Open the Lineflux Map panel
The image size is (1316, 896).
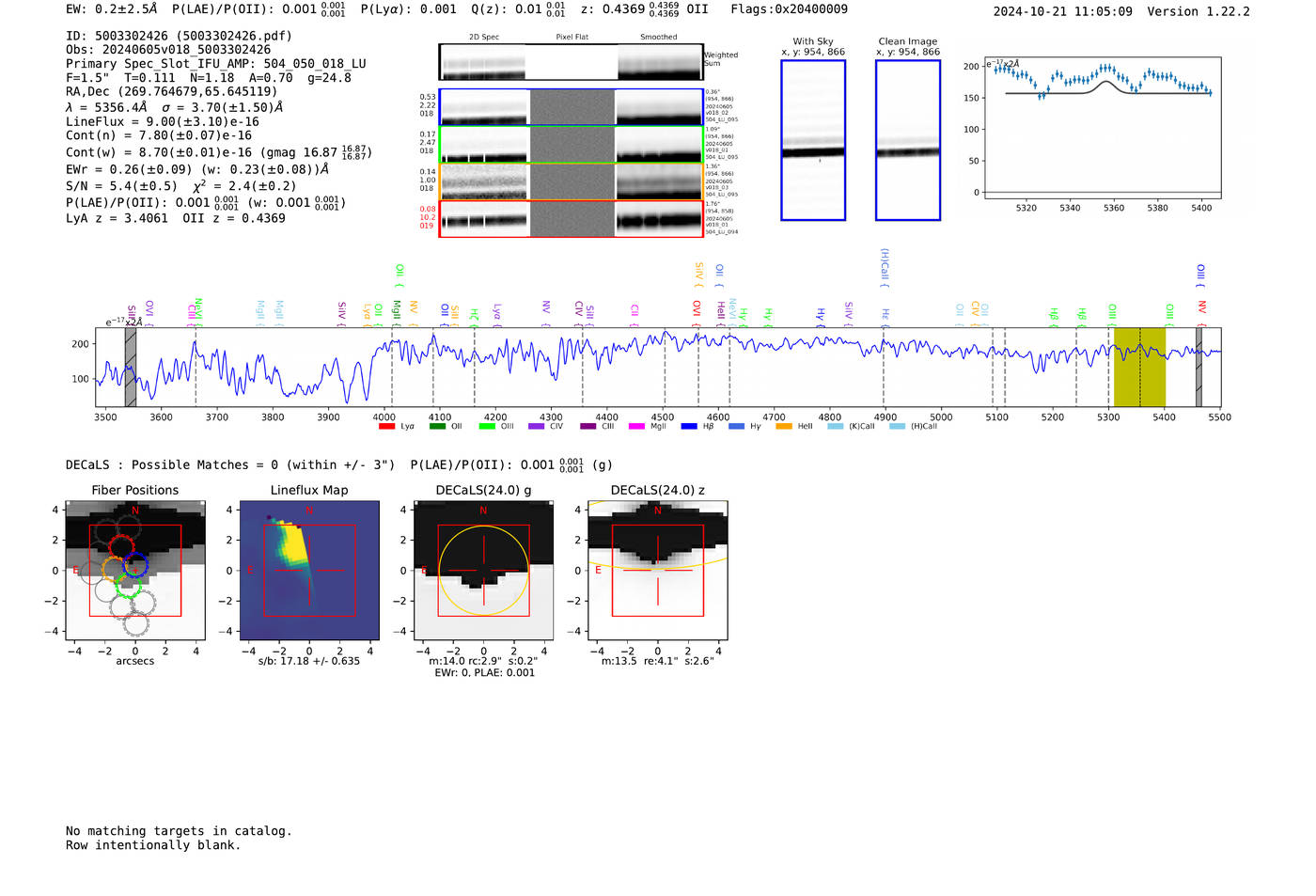point(309,571)
